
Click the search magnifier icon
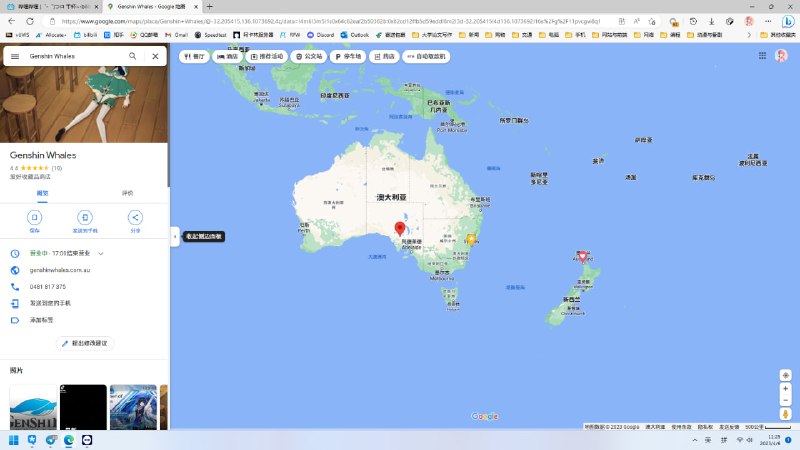coord(133,56)
